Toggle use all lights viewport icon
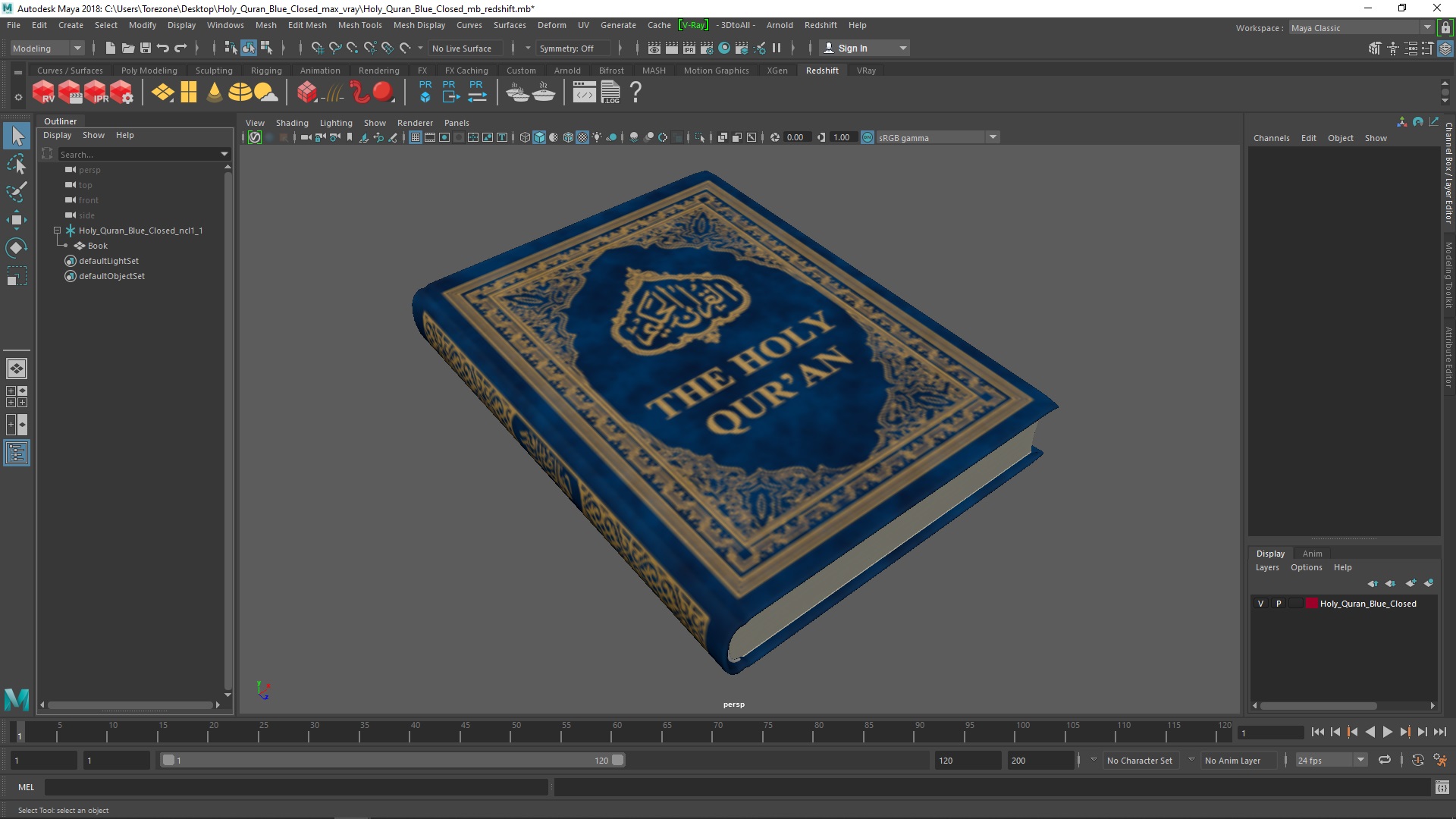 pos(597,137)
